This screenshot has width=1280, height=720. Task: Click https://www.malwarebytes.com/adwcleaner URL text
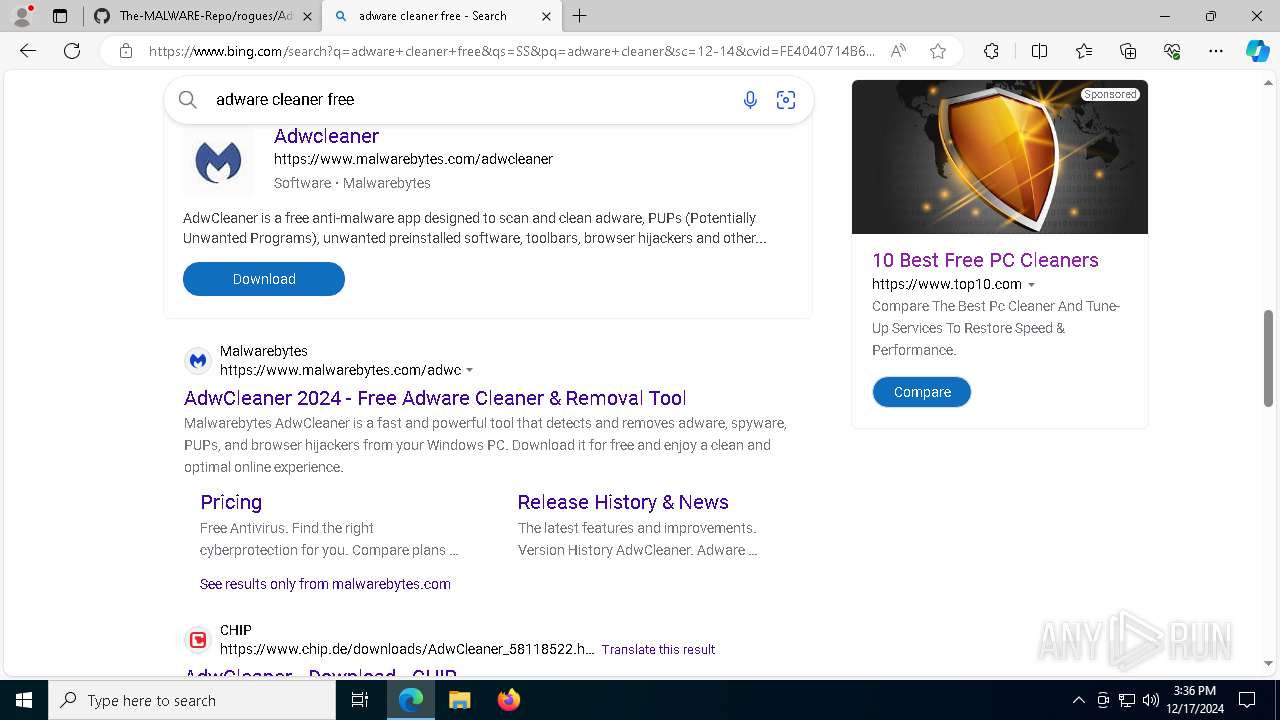click(413, 159)
